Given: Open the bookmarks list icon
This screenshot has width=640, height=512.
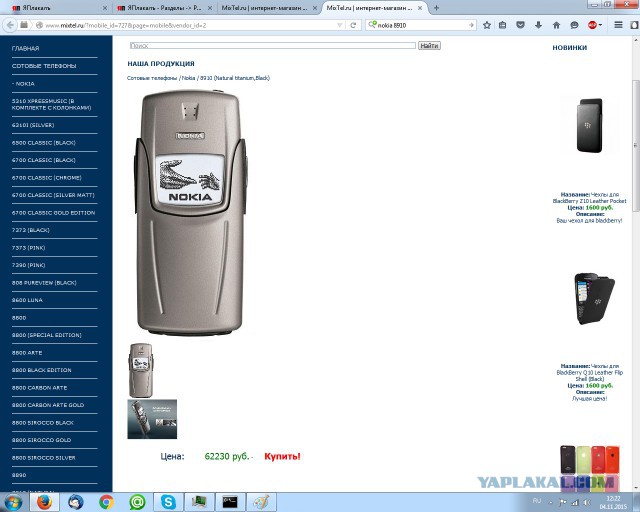Looking at the screenshot, I should (x=502, y=25).
